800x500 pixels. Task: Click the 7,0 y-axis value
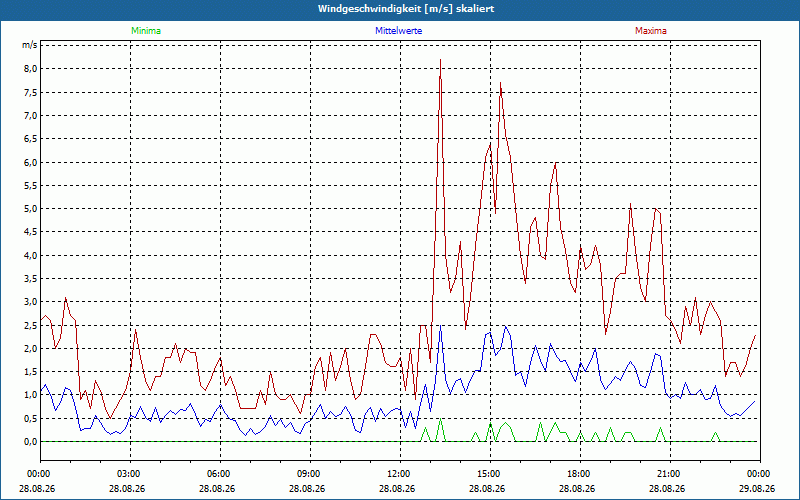click(x=31, y=116)
